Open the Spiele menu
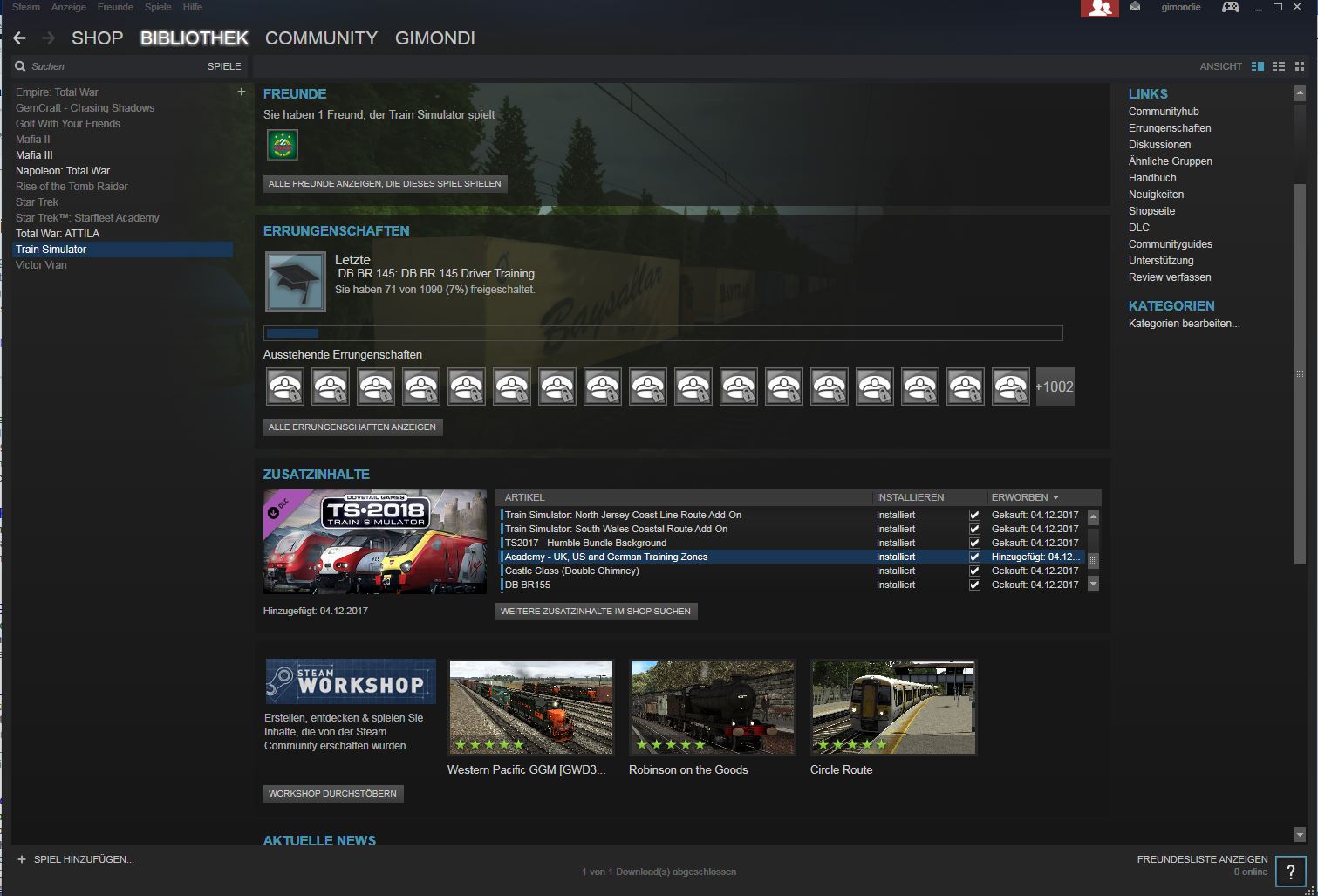The height and width of the screenshot is (896, 1318). click(x=158, y=7)
